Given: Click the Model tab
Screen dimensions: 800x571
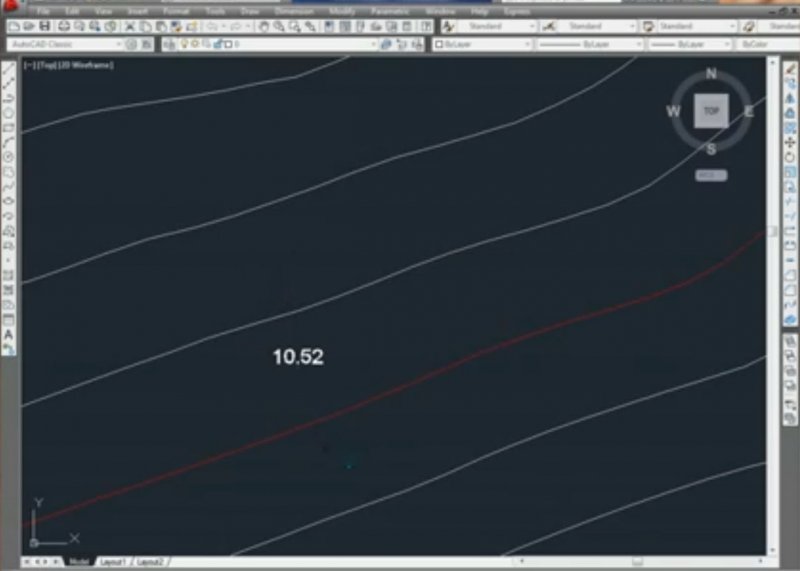Looking at the screenshot, I should tap(79, 562).
